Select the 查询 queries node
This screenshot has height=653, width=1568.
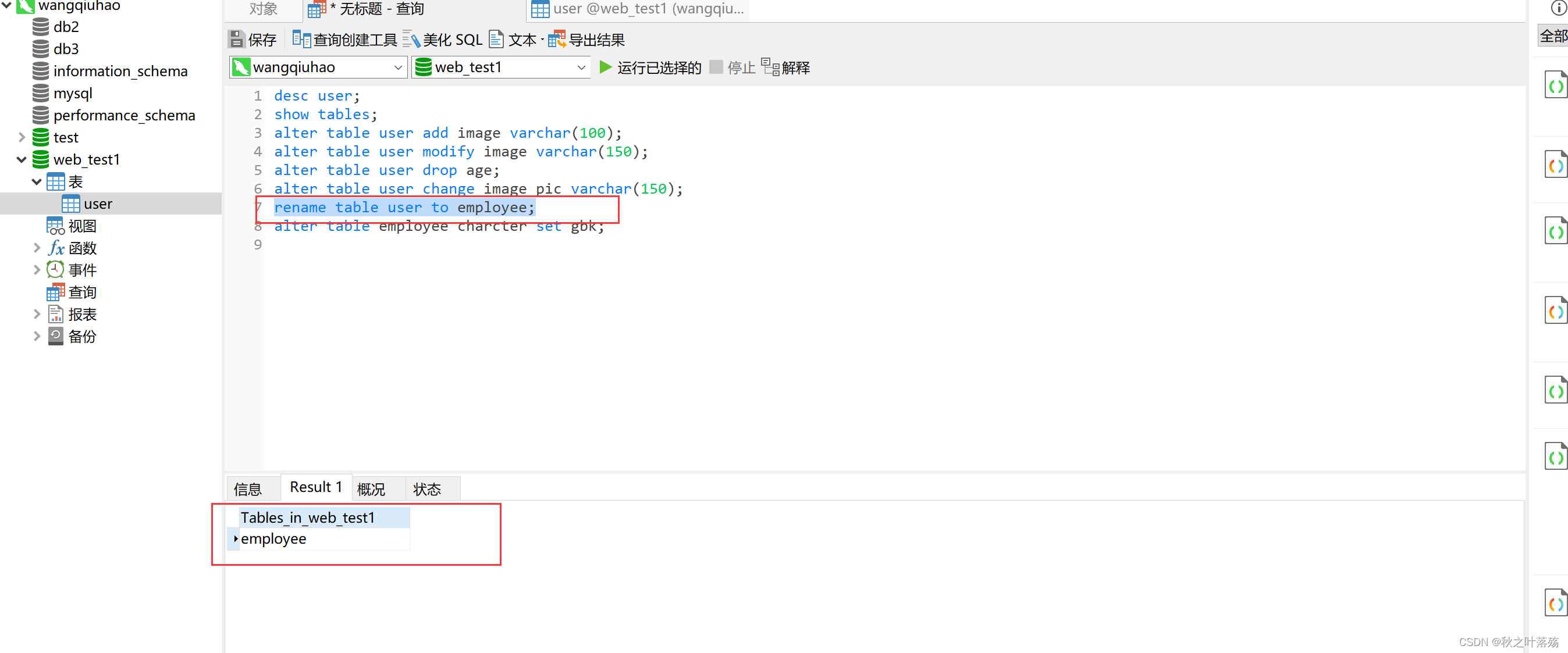pyautogui.click(x=82, y=292)
